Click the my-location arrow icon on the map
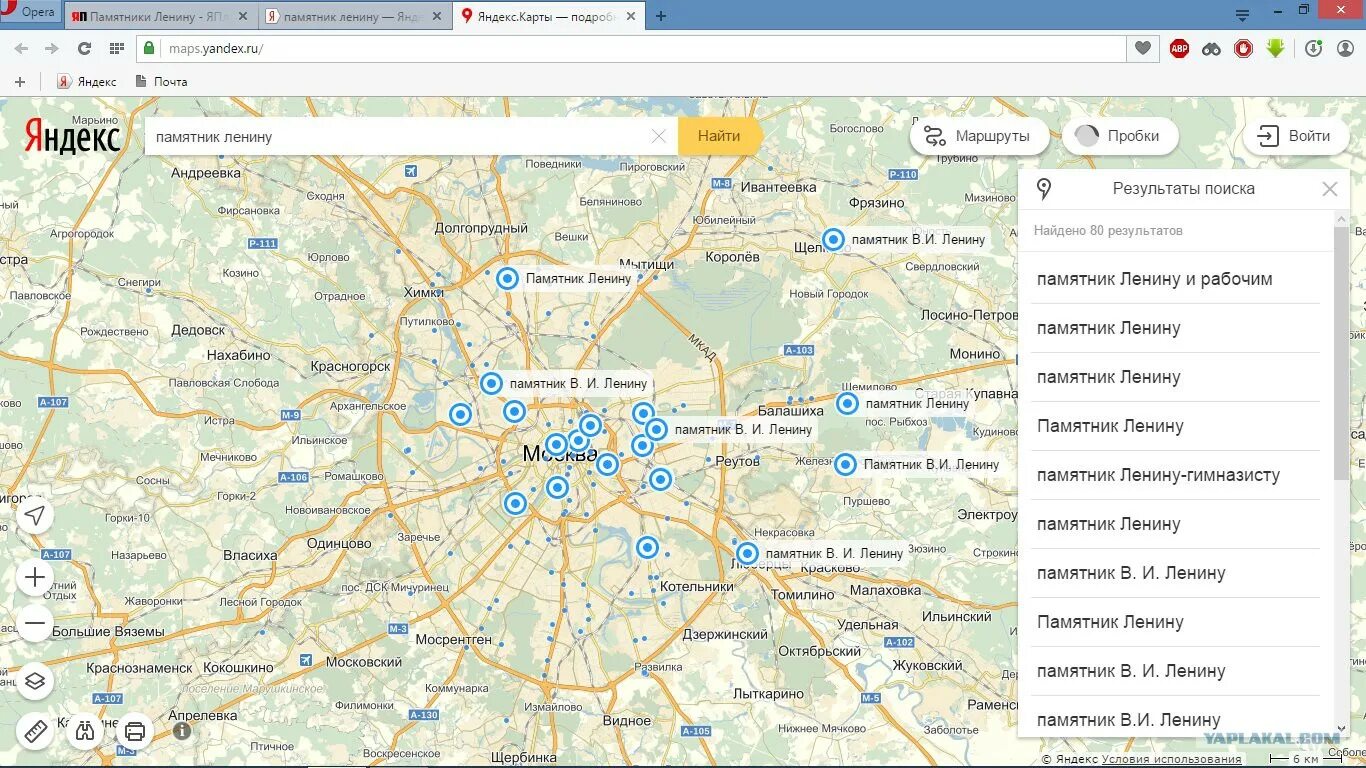This screenshot has width=1366, height=768. click(x=35, y=515)
